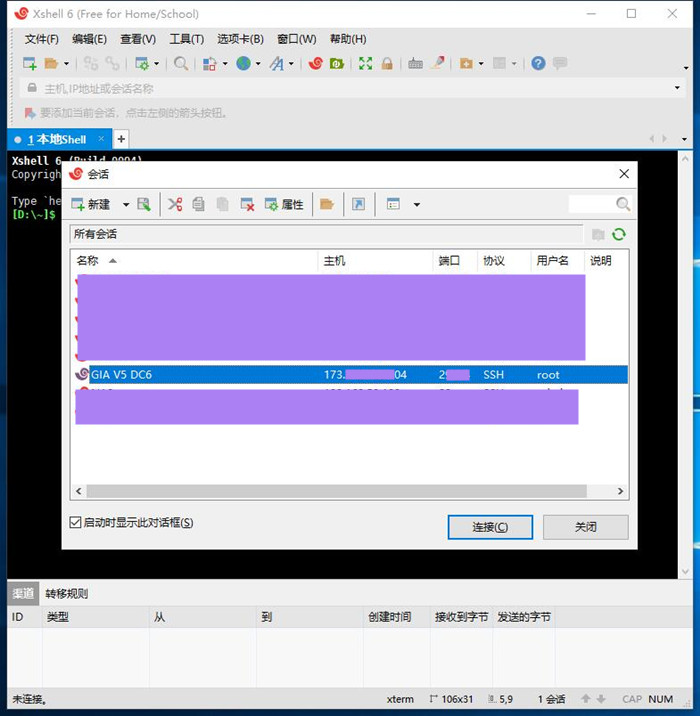The image size is (700, 716).
Task: Open the 选项卡(B) menu
Action: coord(241,39)
